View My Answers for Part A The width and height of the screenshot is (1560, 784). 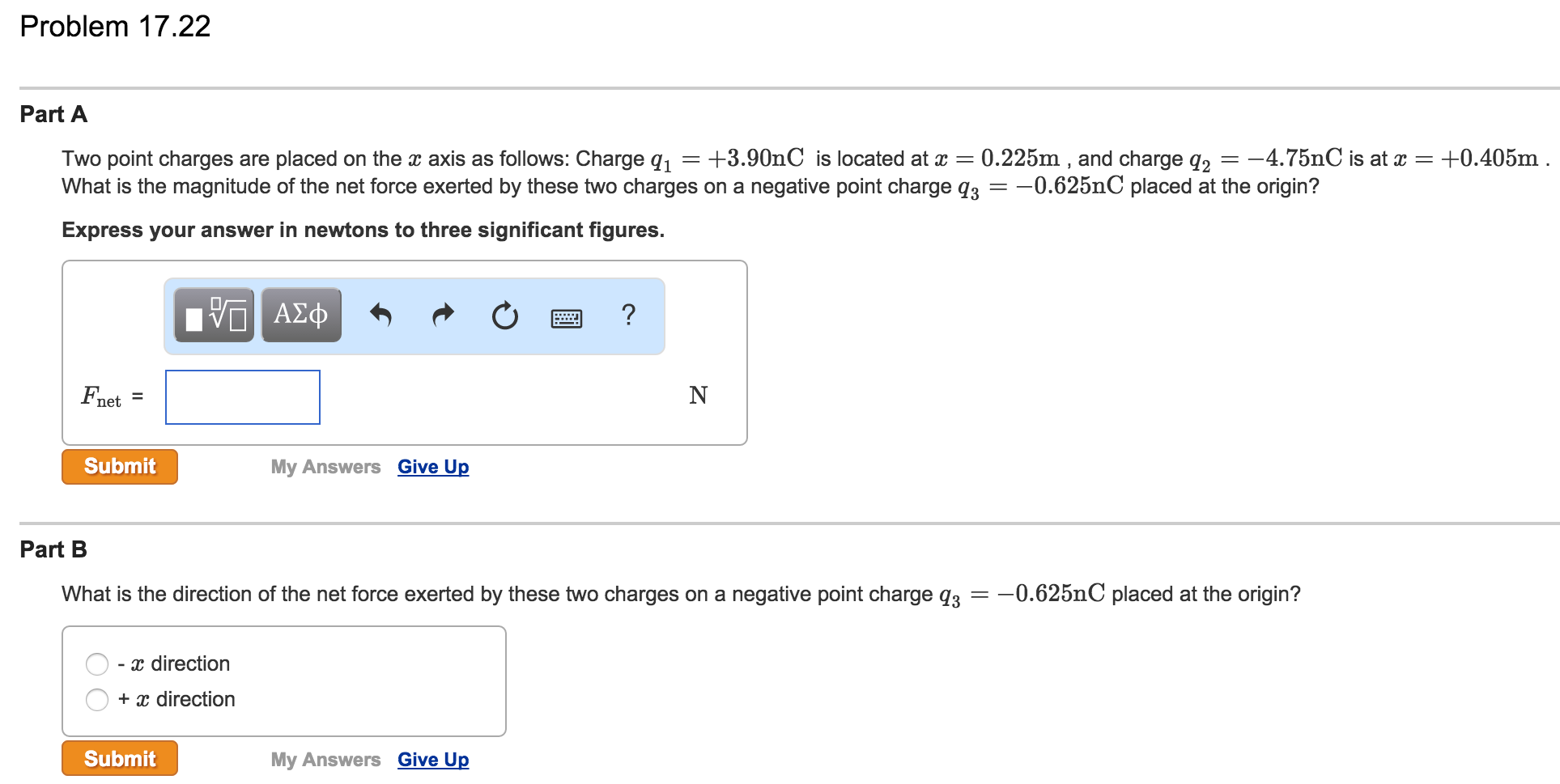click(x=325, y=467)
